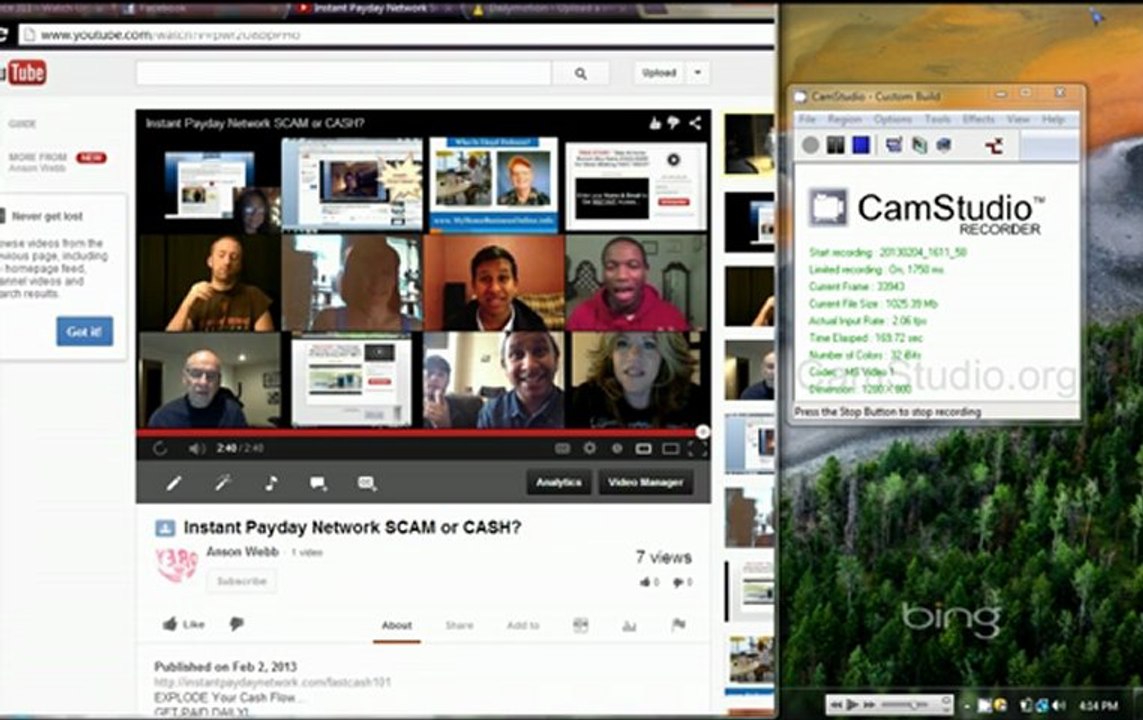Click thumbs-up icon in video title overlay
The image size is (1143, 720).
pos(655,123)
